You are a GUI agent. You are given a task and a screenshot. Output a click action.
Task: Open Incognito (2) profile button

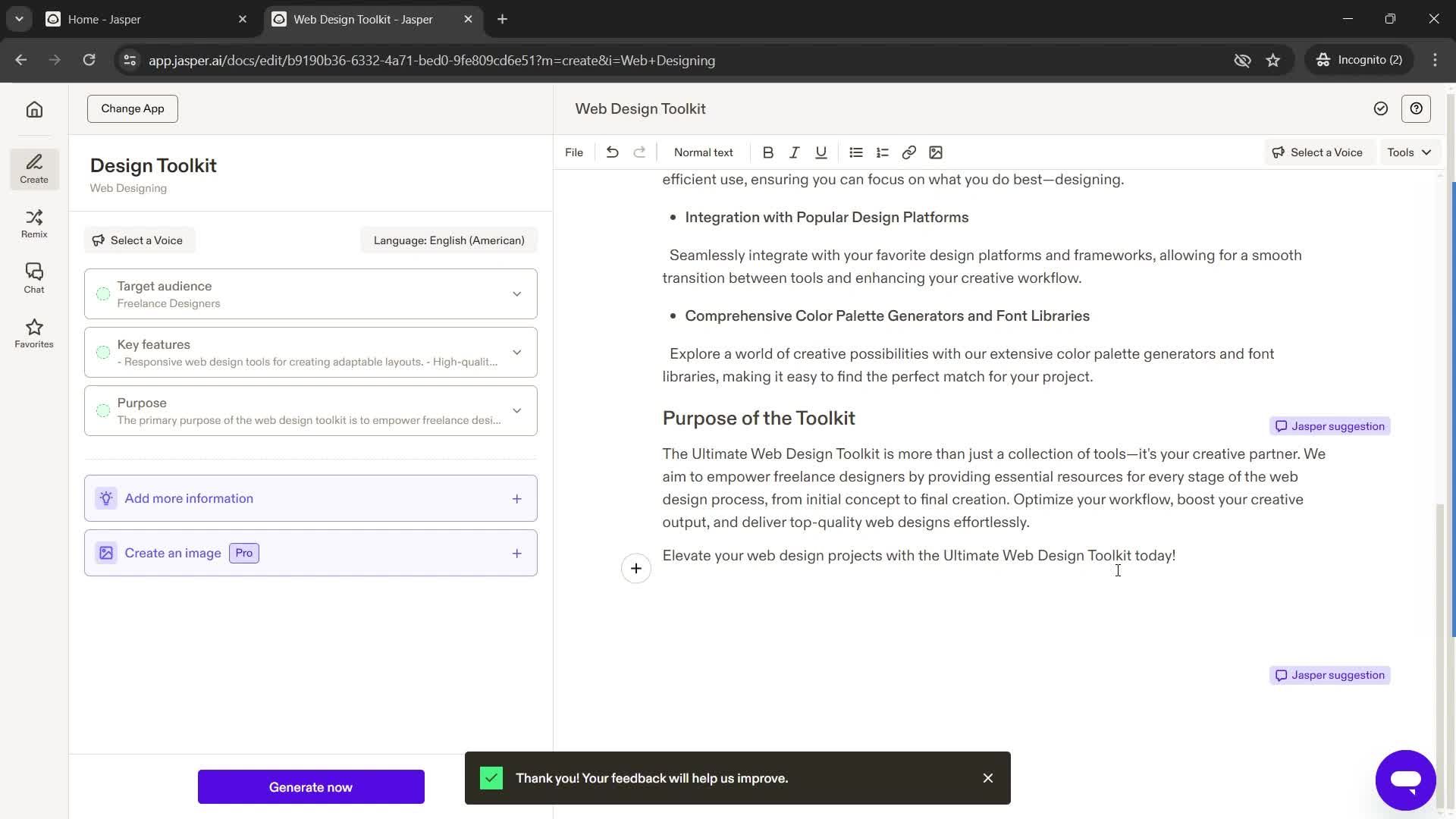click(1360, 60)
